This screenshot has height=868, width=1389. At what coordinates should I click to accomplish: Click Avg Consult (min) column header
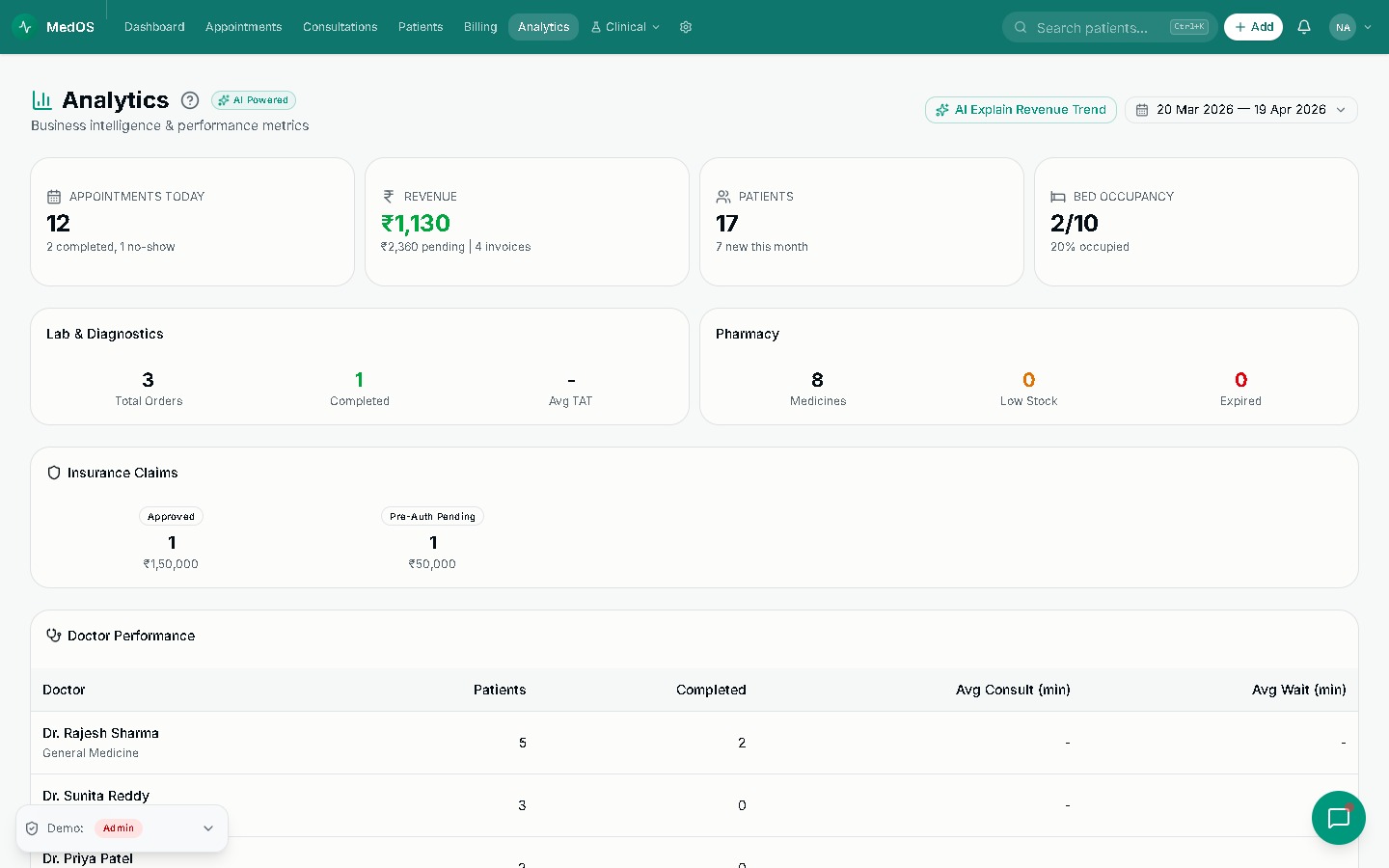tap(1013, 690)
